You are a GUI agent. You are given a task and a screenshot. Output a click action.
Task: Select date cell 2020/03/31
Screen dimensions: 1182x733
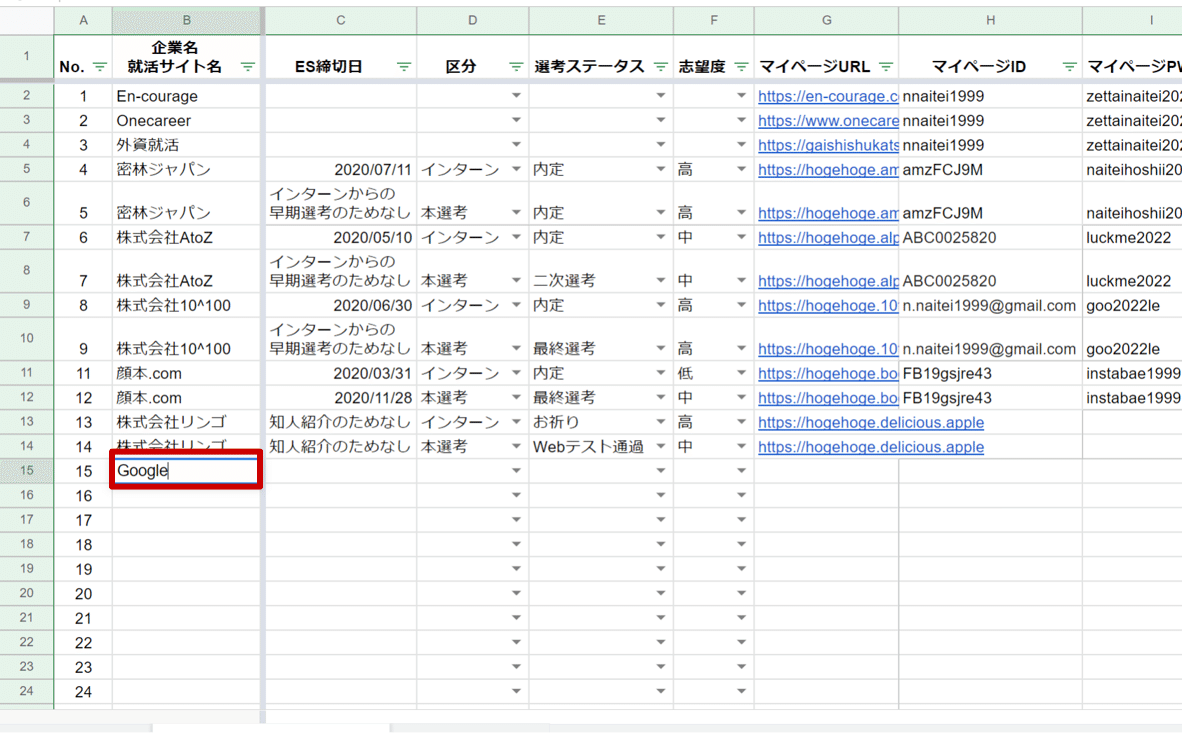tap(341, 373)
